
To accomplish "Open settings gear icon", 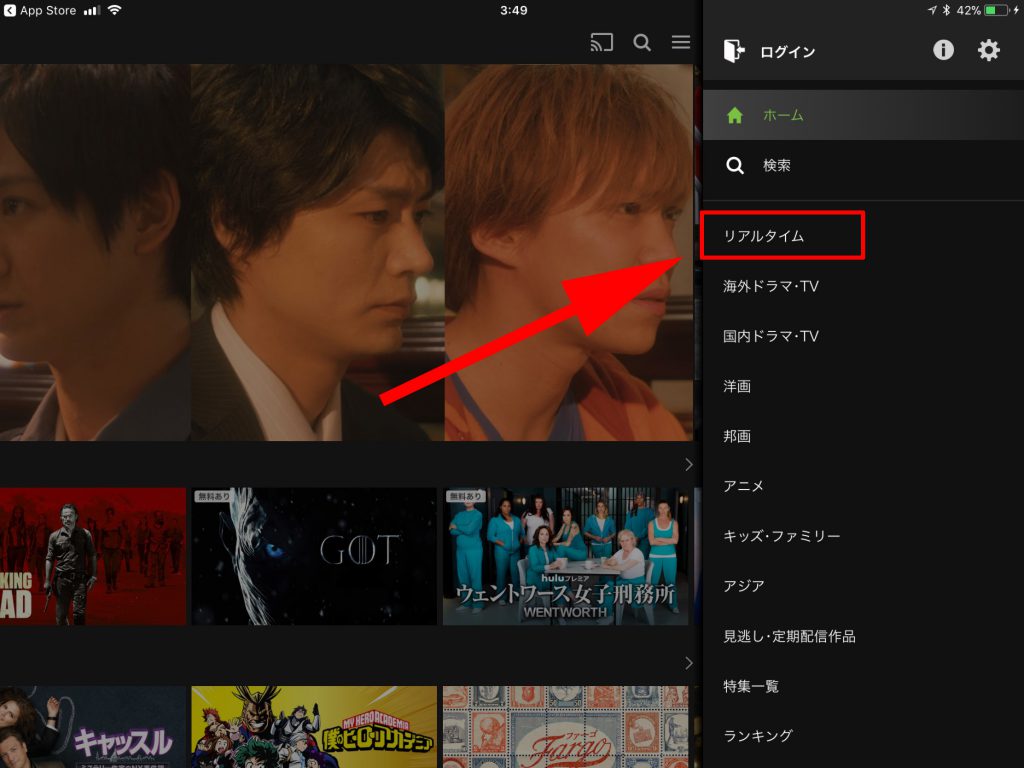I will click(988, 50).
